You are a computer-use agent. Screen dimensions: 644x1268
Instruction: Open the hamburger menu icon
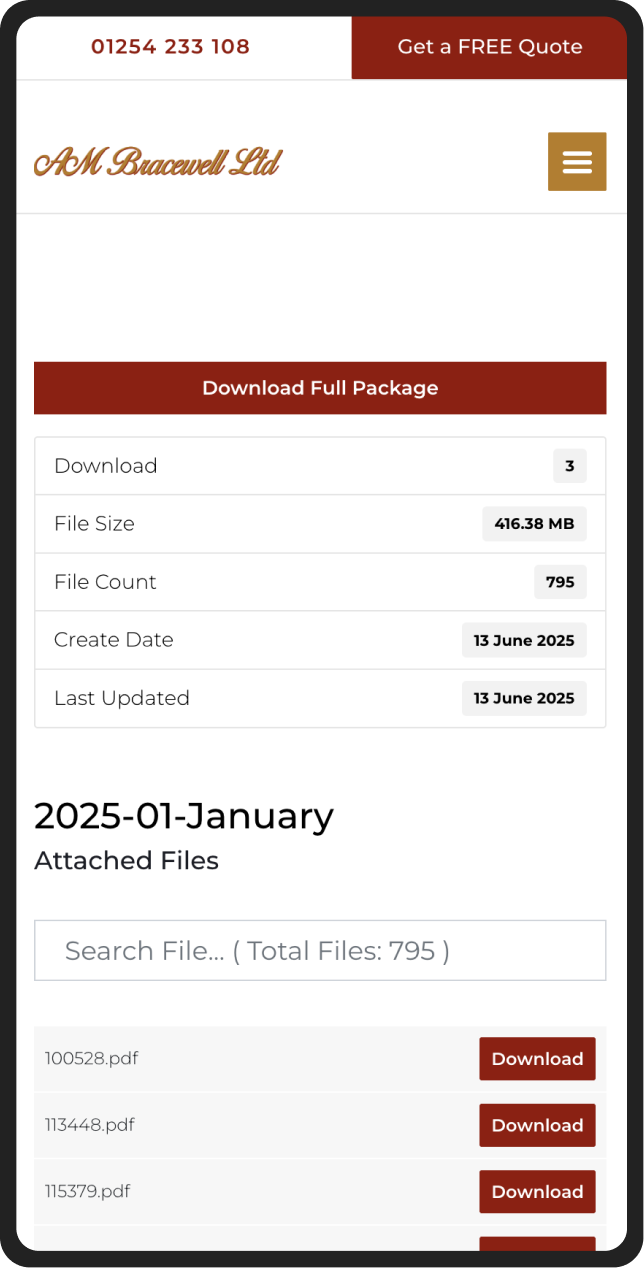click(x=577, y=161)
